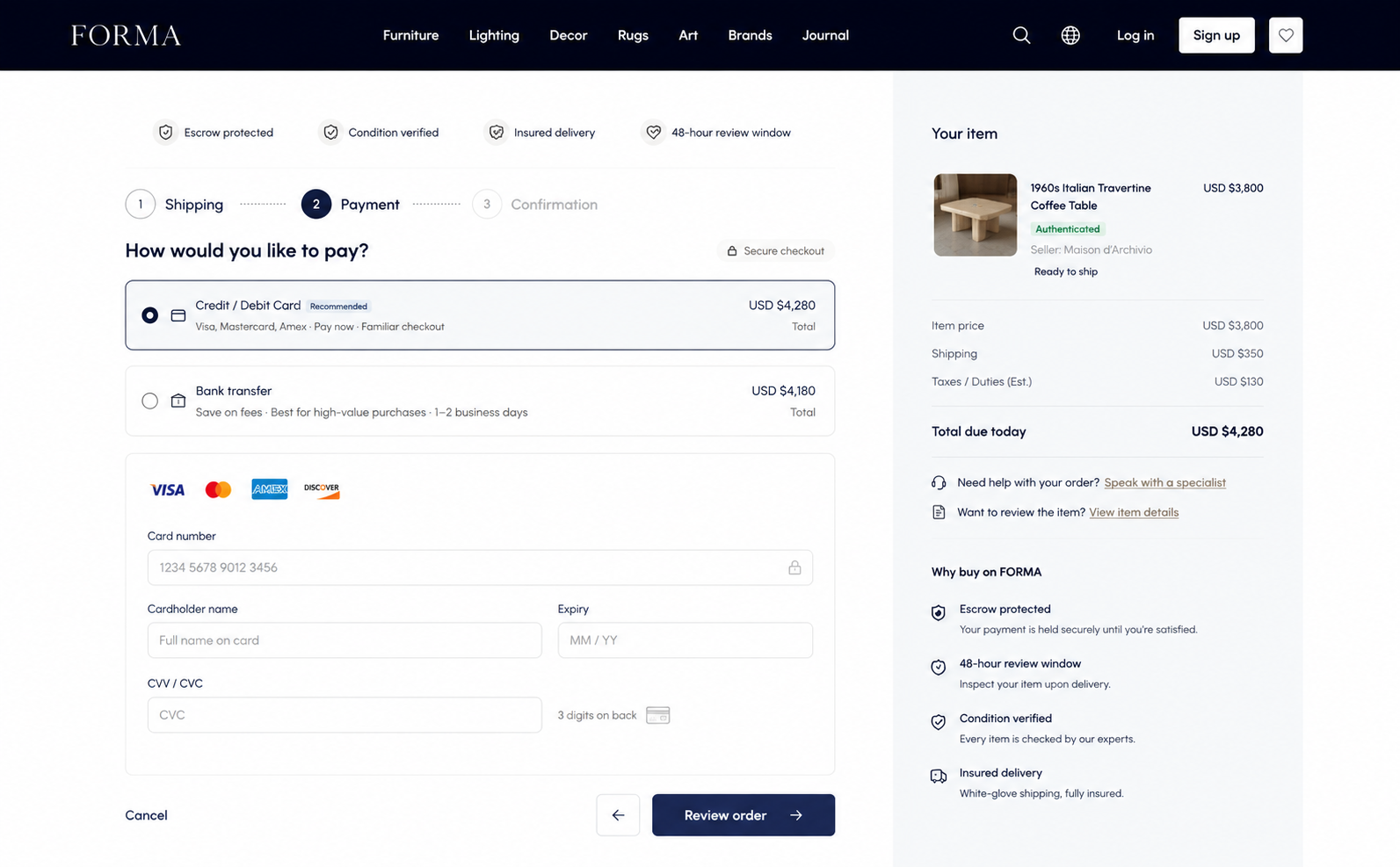Click the Insured delivery truck icon under Why buy
The image size is (1400, 867).
point(939,777)
